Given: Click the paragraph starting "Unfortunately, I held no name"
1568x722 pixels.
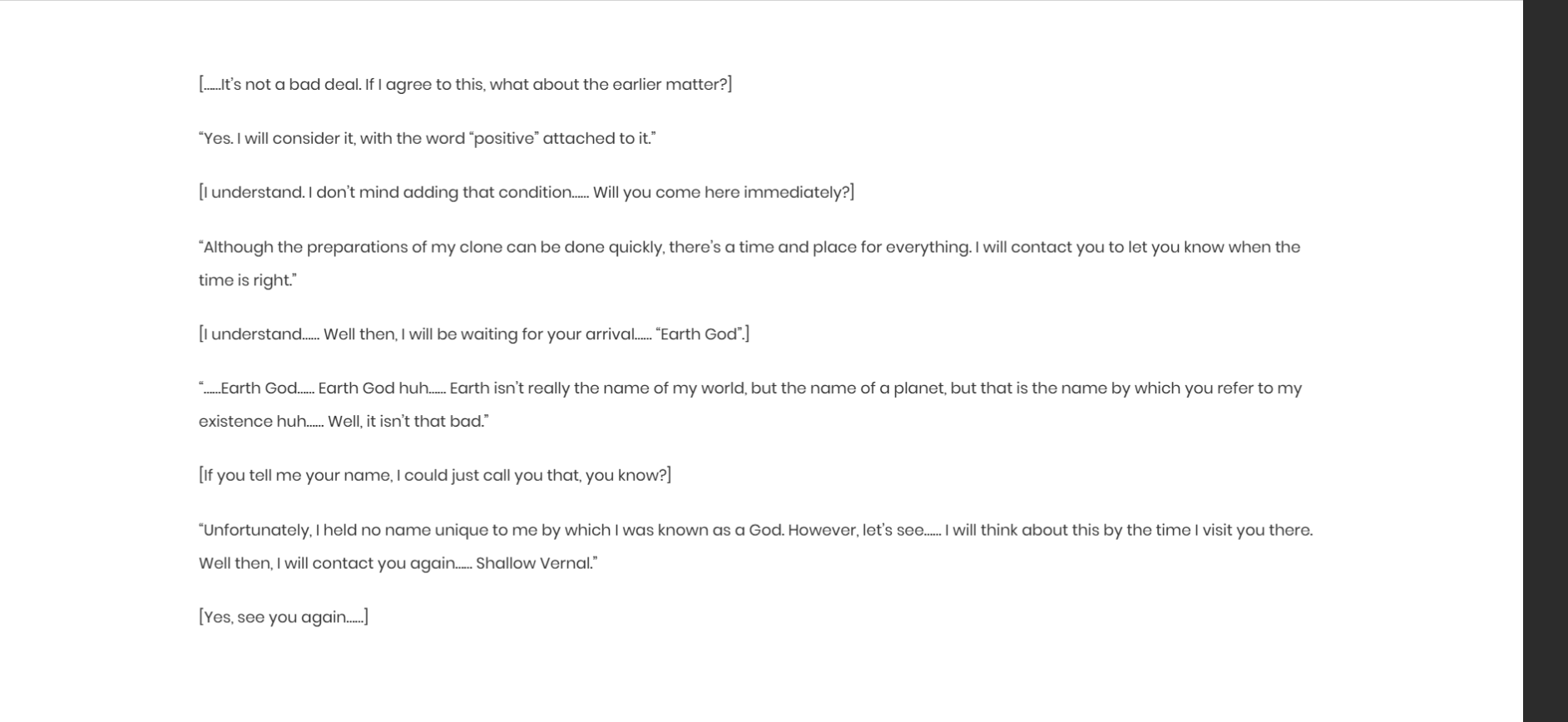Looking at the screenshot, I should click(x=755, y=546).
